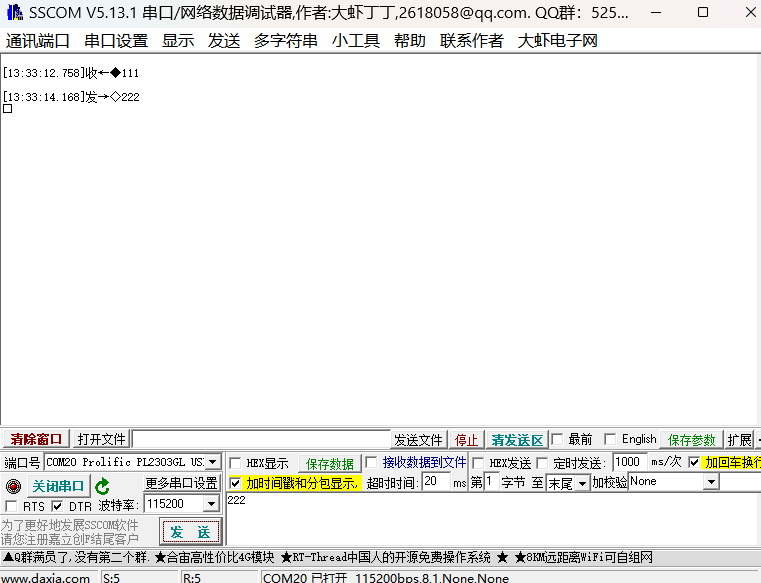The image size is (761, 583).
Task: Click the 清除窗口 clear window button
Action: pos(36,440)
